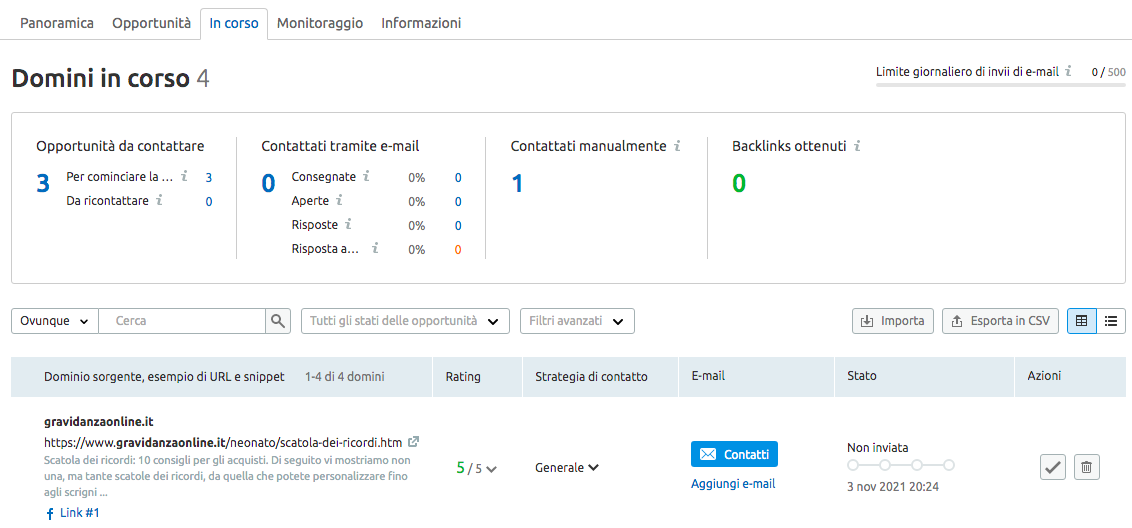This screenshot has height=528, width=1132.
Task: Click info icon next to Backlinks ottenuti
Action: (x=857, y=146)
